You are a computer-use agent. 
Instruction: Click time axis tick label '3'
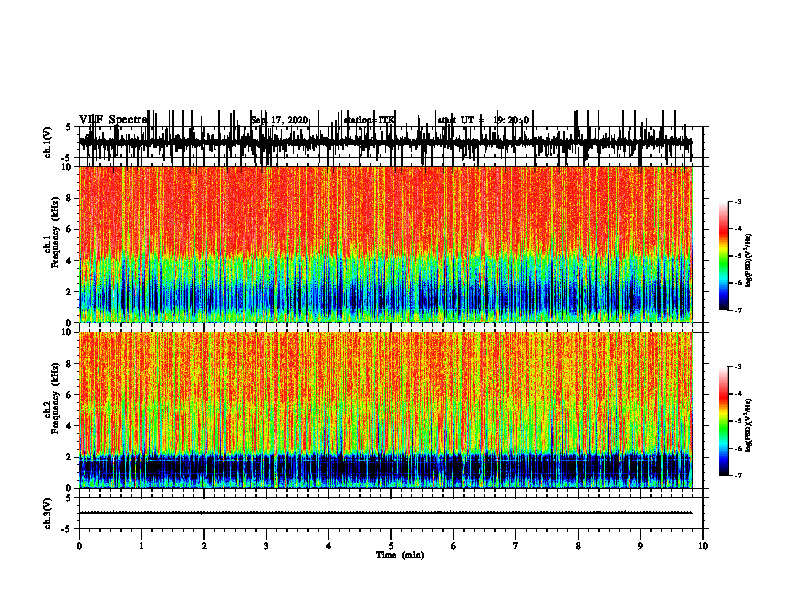[266, 546]
